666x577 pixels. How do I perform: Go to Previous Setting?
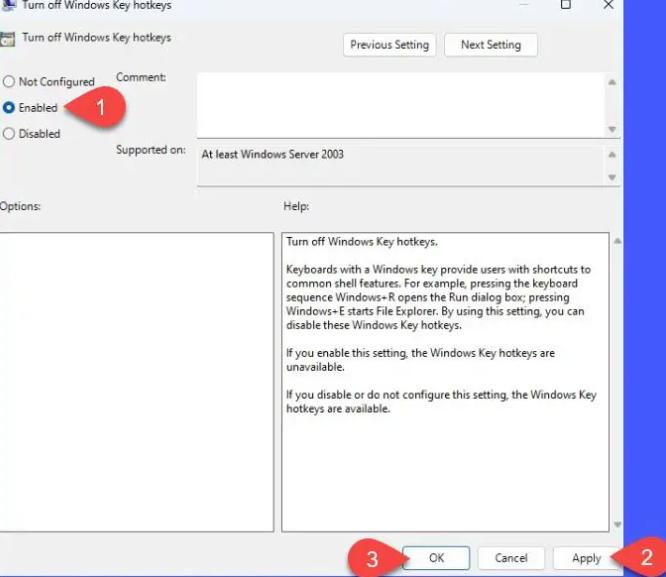(389, 45)
